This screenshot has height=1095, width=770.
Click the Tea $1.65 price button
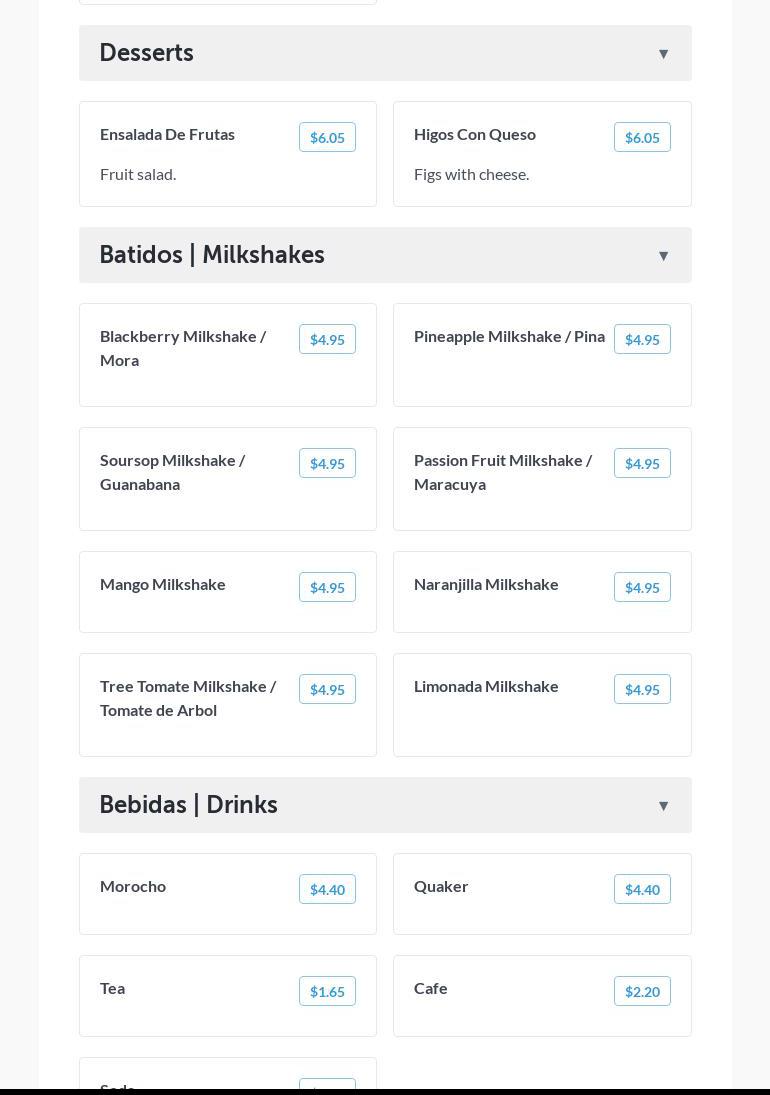pyautogui.click(x=327, y=992)
